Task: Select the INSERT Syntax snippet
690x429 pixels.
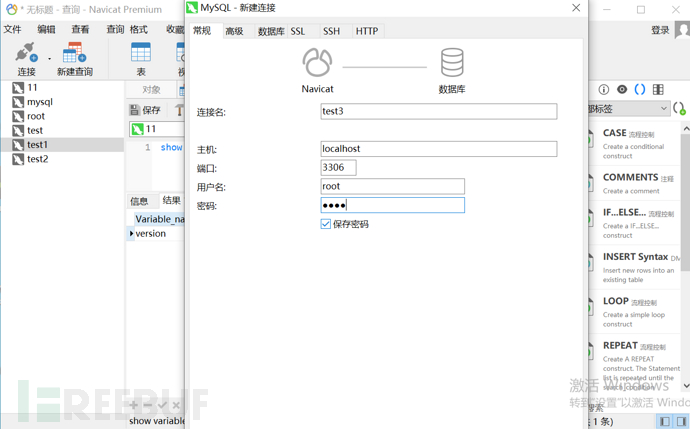Action: [x=635, y=267]
